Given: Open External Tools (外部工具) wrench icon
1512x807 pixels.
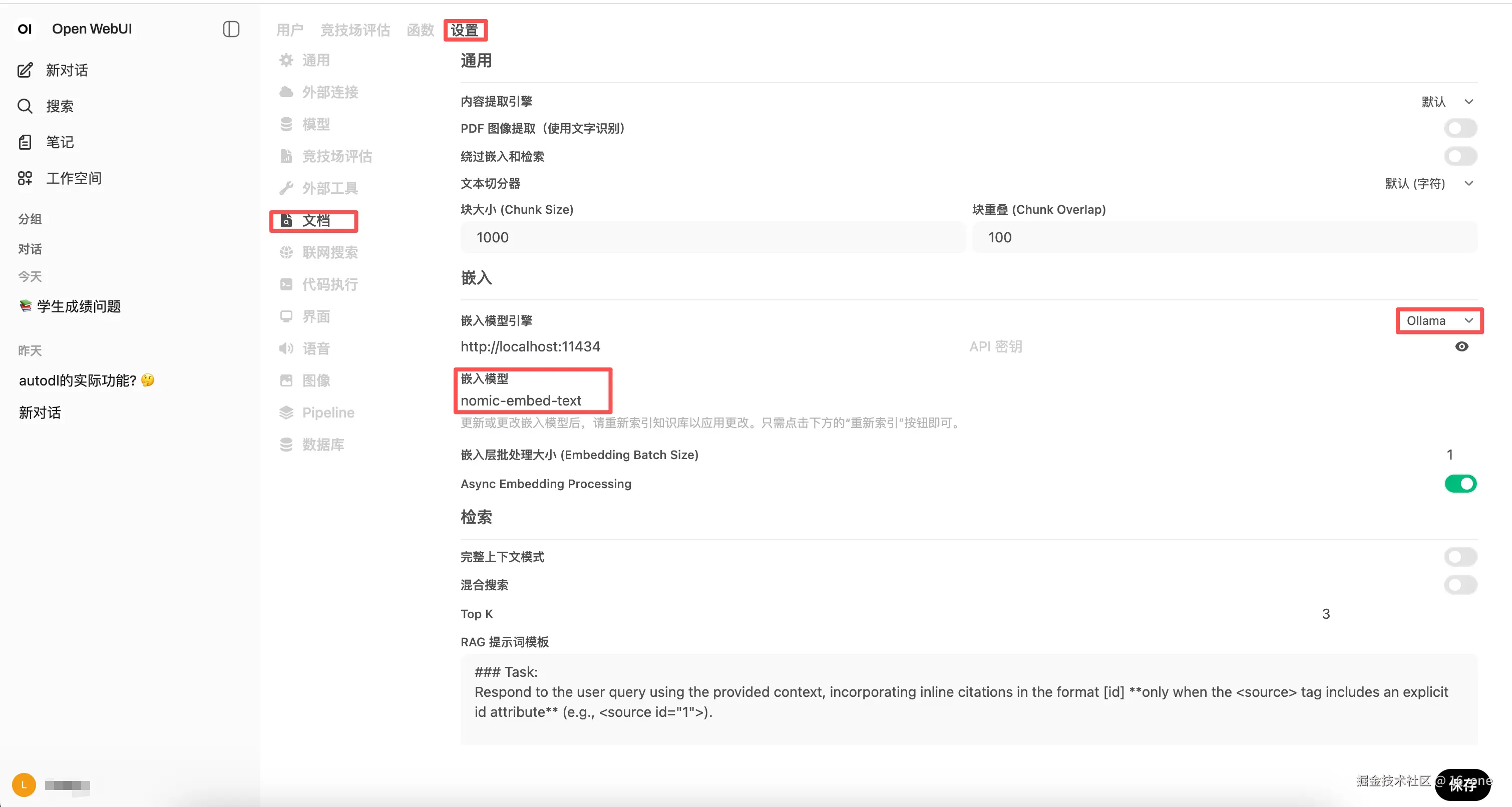Looking at the screenshot, I should coord(286,188).
